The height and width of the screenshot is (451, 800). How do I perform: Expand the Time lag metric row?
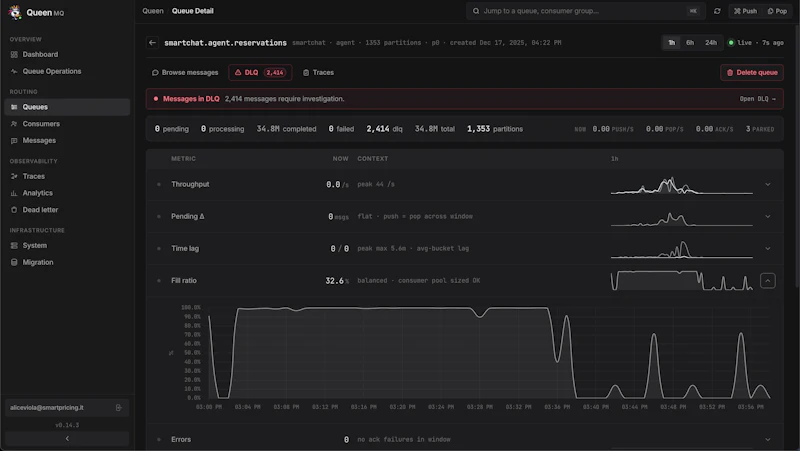[x=767, y=249]
